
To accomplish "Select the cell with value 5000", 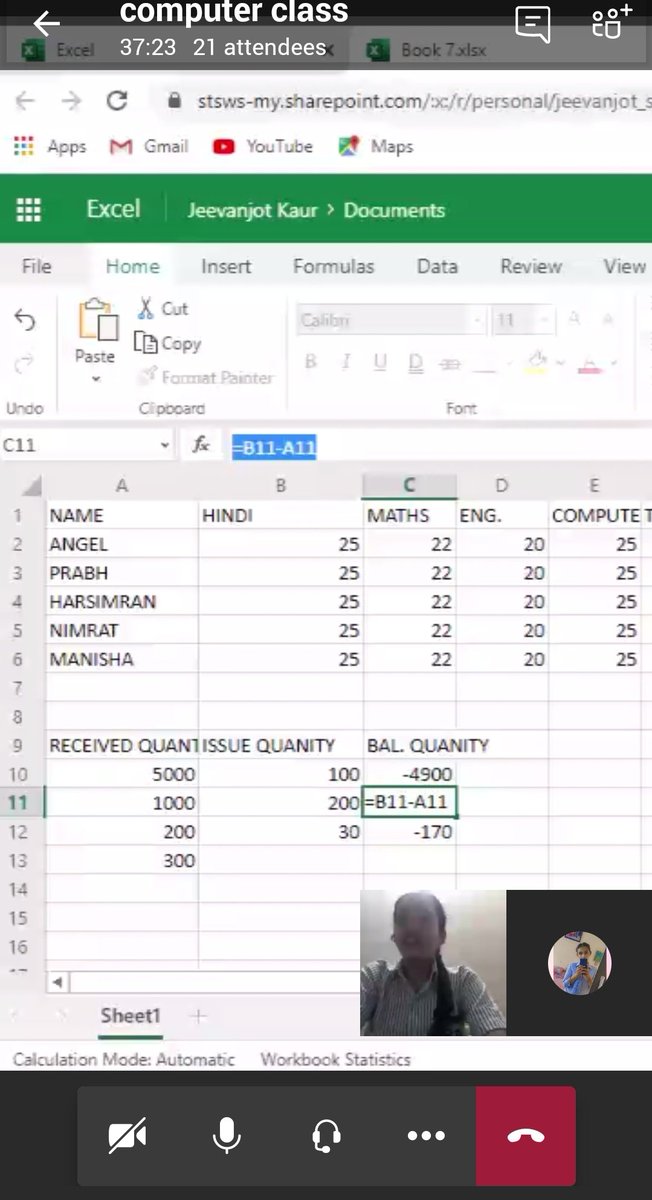I will (122, 774).
